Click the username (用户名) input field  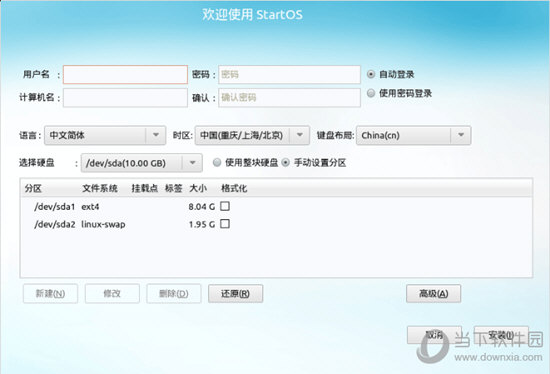[x=125, y=74]
